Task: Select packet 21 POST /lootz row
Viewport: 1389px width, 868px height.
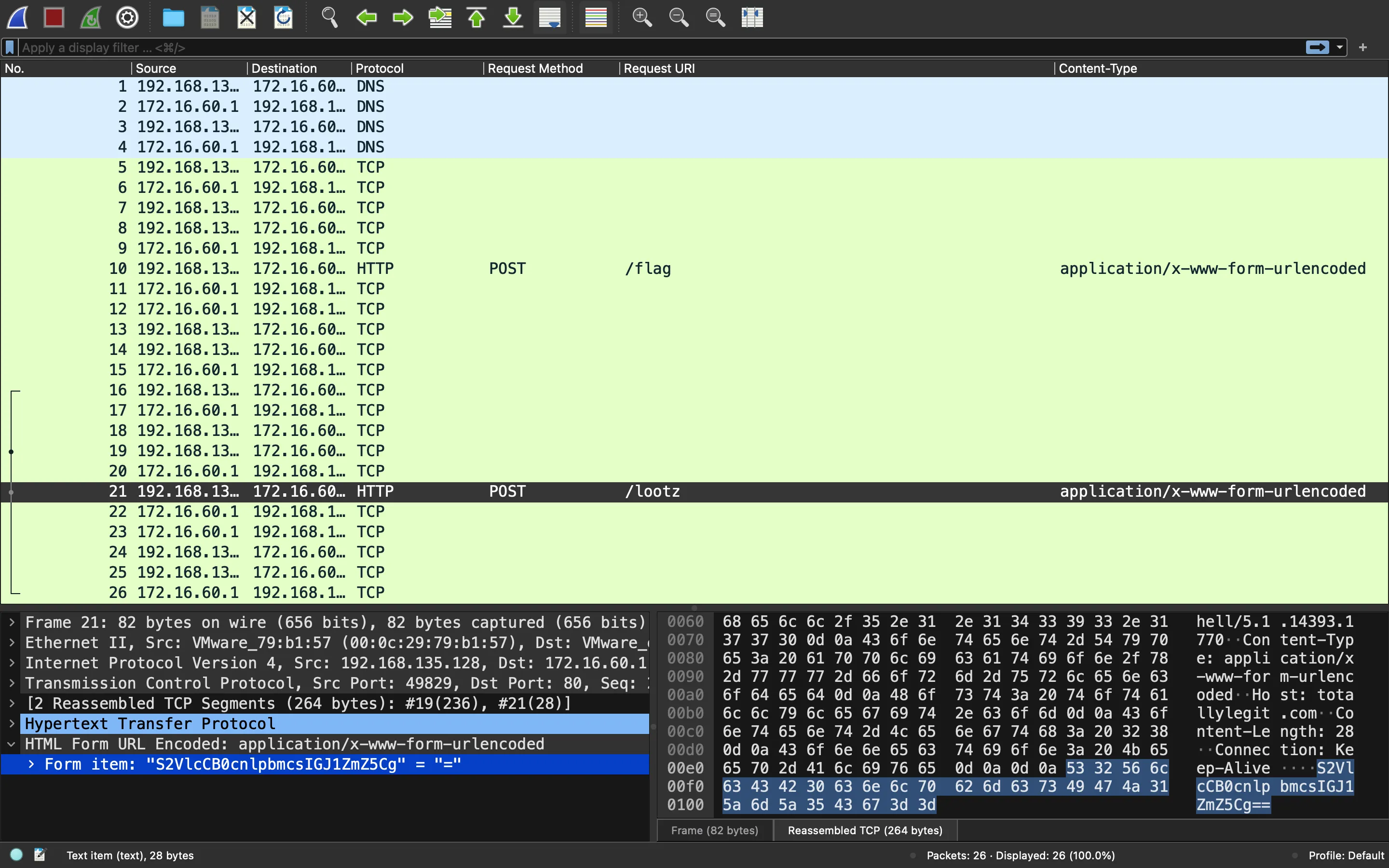Action: pos(694,491)
